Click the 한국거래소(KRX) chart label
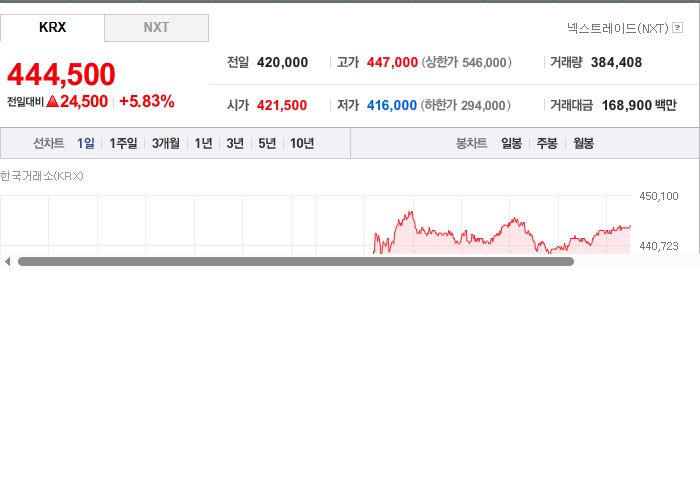Screen dimensions: 700x490 tap(42, 176)
